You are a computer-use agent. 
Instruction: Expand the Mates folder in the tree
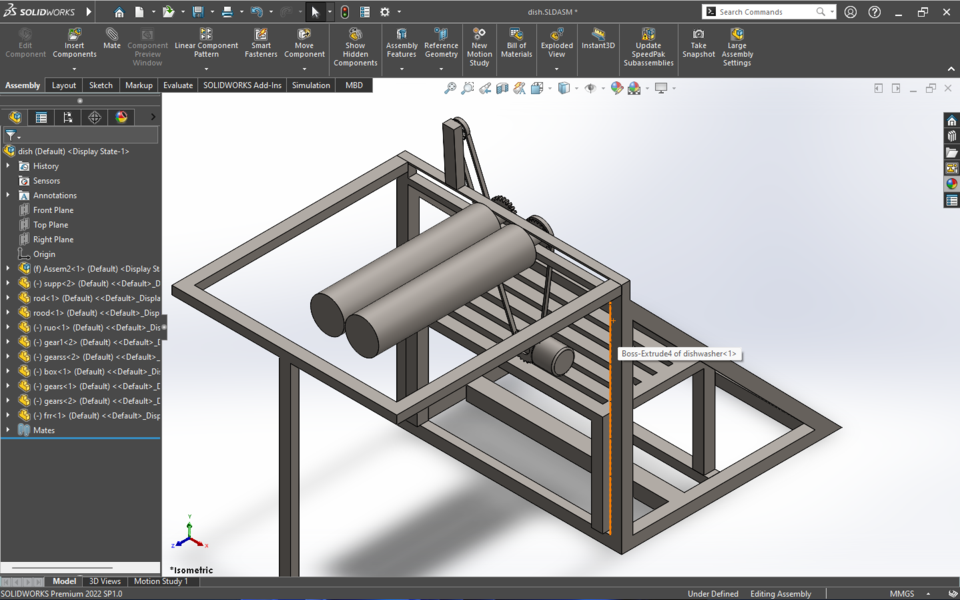pyautogui.click(x=10, y=429)
